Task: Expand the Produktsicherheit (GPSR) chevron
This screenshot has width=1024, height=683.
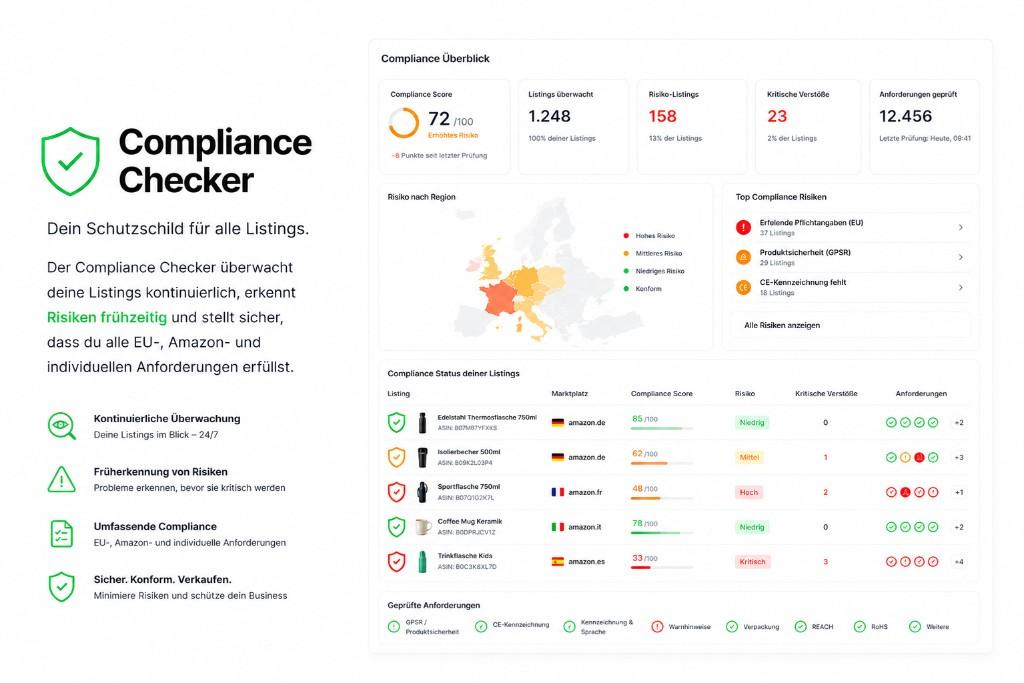Action: coord(961,257)
